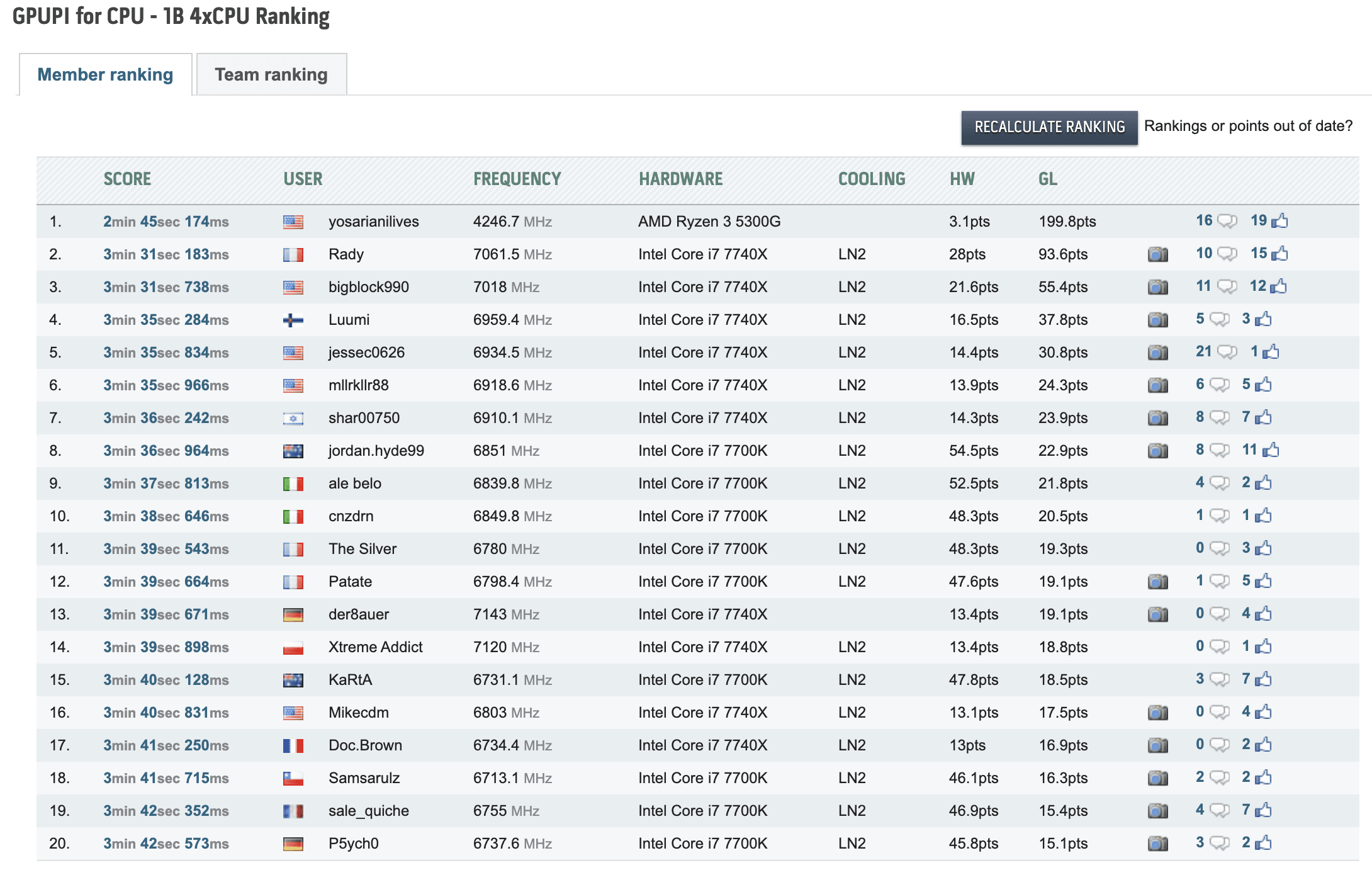Click comment count 21 on jessec0626's row
This screenshot has height=870, width=1372.
click(1204, 351)
